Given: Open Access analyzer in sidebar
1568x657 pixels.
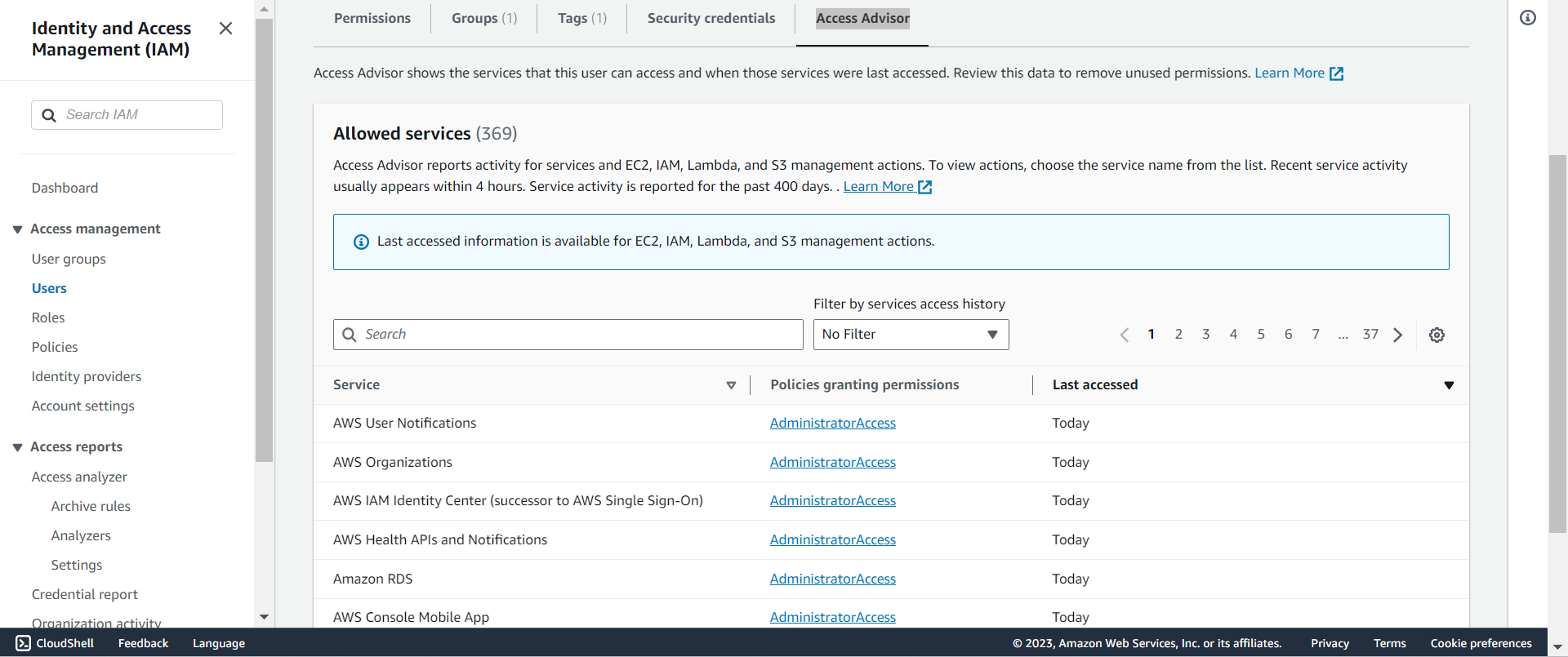Looking at the screenshot, I should pyautogui.click(x=79, y=477).
